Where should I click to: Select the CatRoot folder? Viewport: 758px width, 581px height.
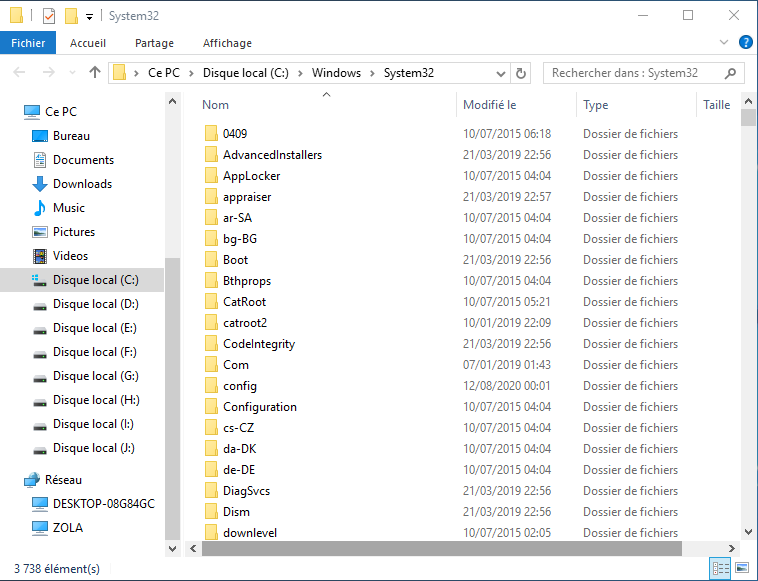(244, 302)
